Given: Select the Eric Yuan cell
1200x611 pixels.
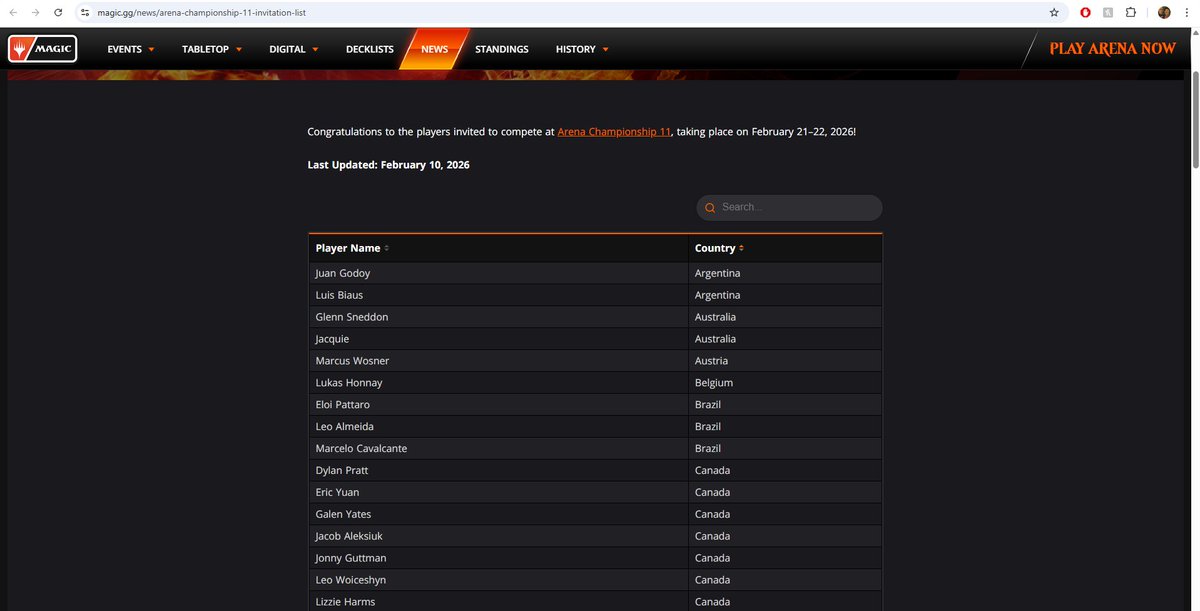Looking at the screenshot, I should [498, 492].
